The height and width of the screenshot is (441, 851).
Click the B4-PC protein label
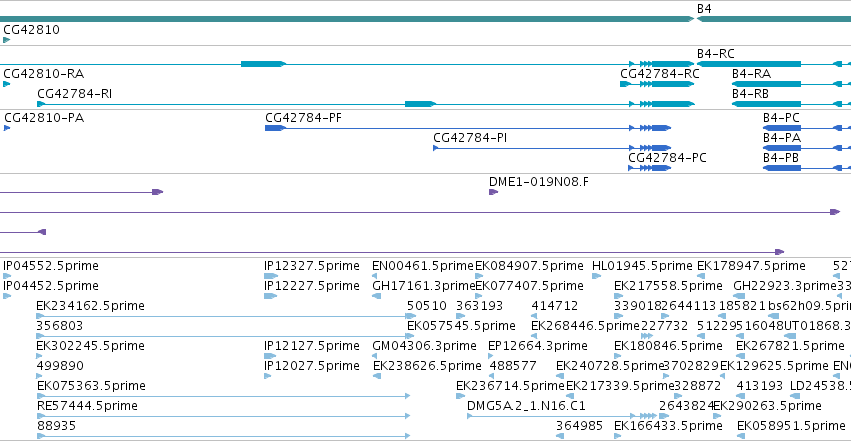[781, 118]
